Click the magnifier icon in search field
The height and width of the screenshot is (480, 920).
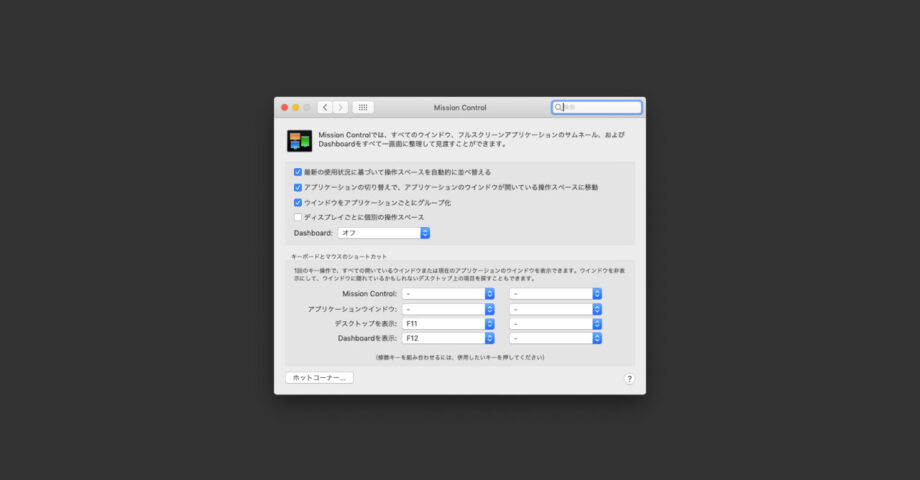[x=558, y=107]
